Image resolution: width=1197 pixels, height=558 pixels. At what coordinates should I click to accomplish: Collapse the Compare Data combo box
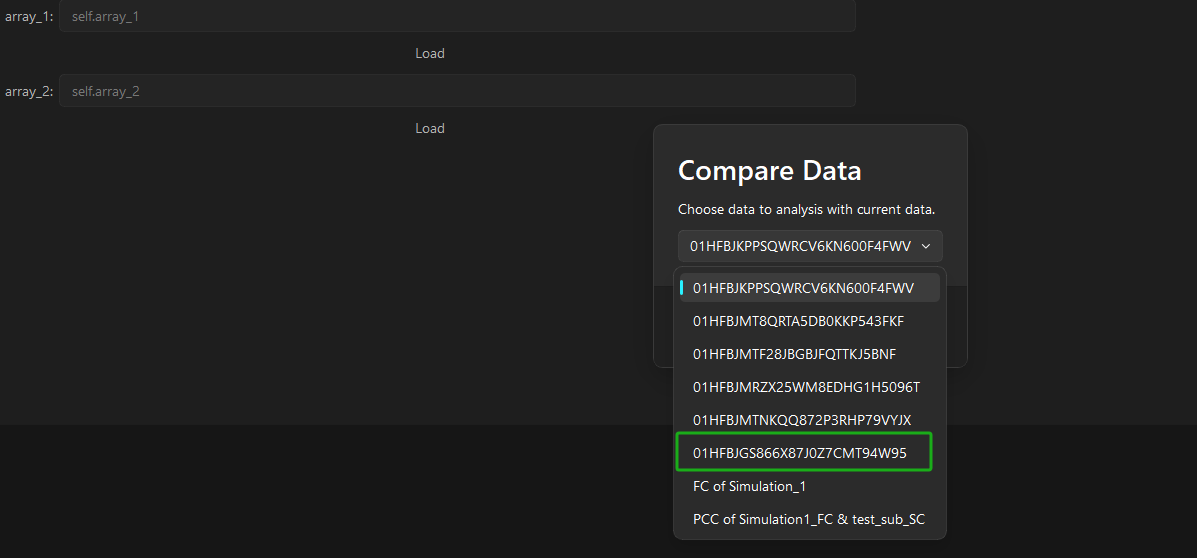click(810, 246)
